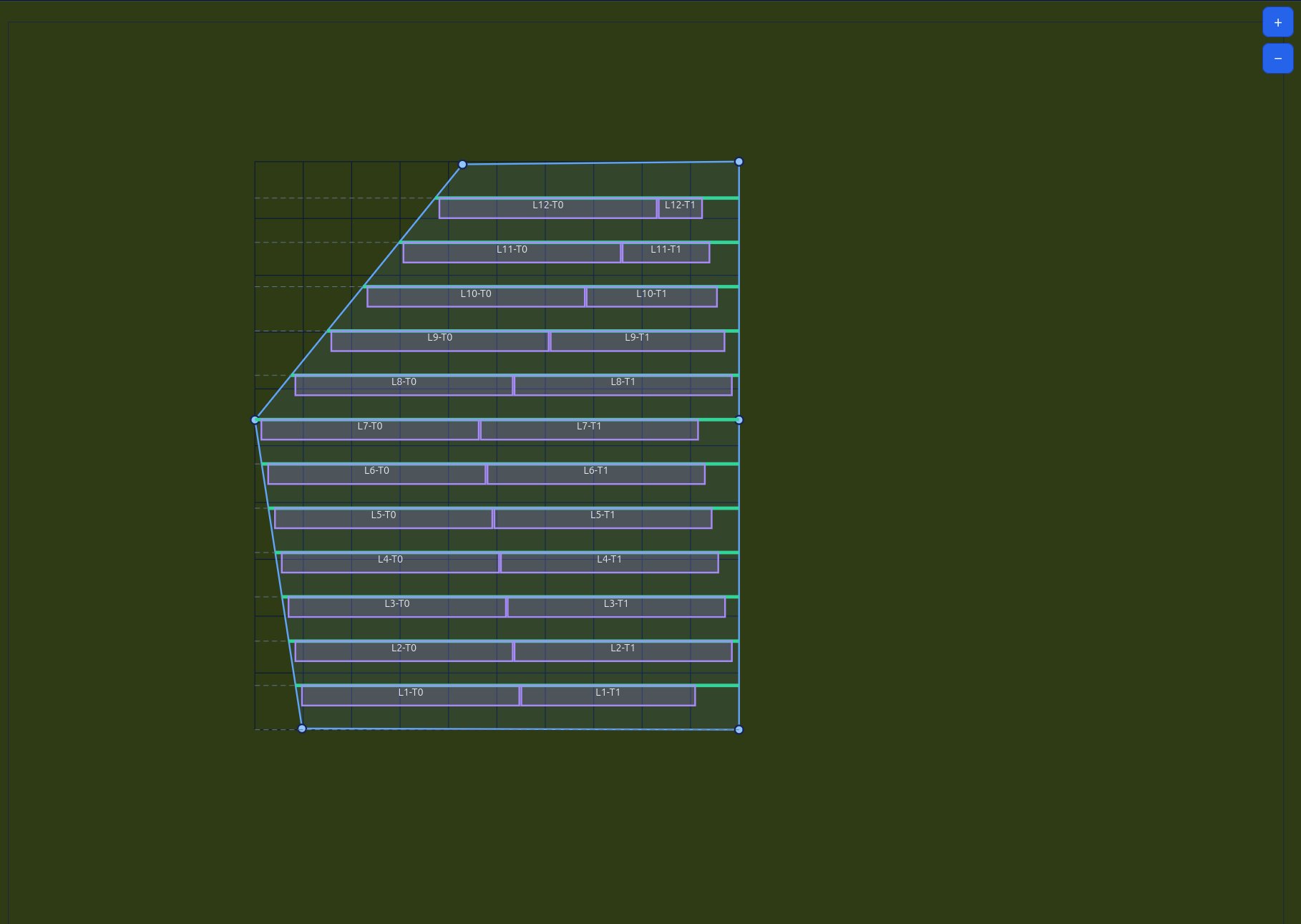
Task: Select the L10-T1 table segment
Action: (x=652, y=293)
